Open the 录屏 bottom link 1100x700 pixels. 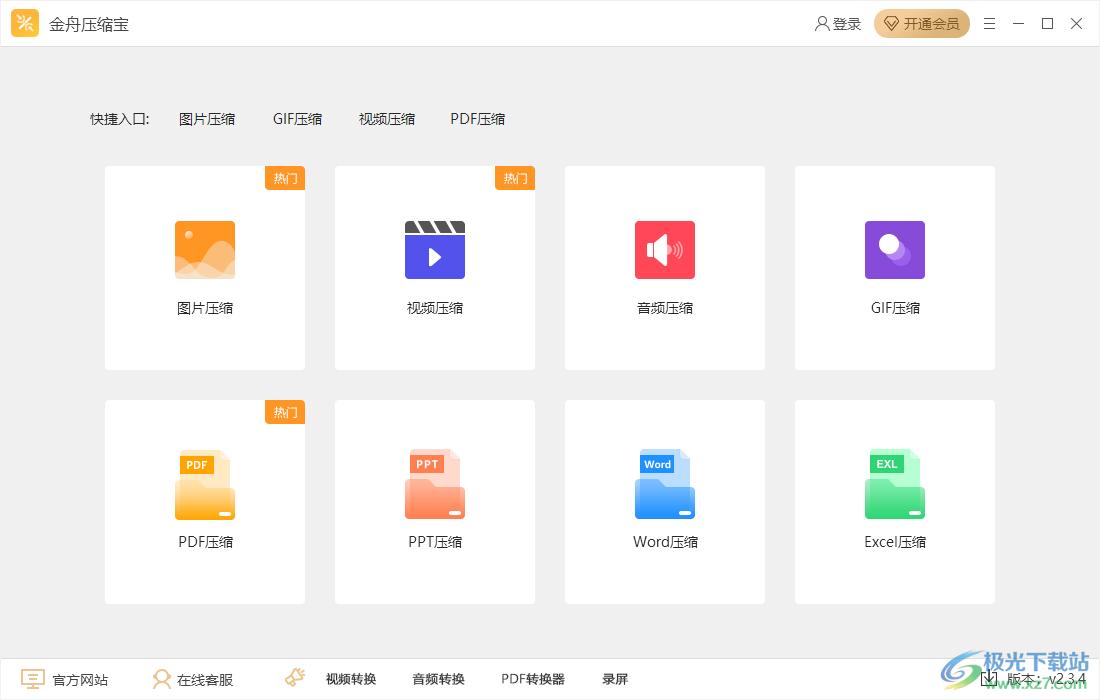coord(615,679)
